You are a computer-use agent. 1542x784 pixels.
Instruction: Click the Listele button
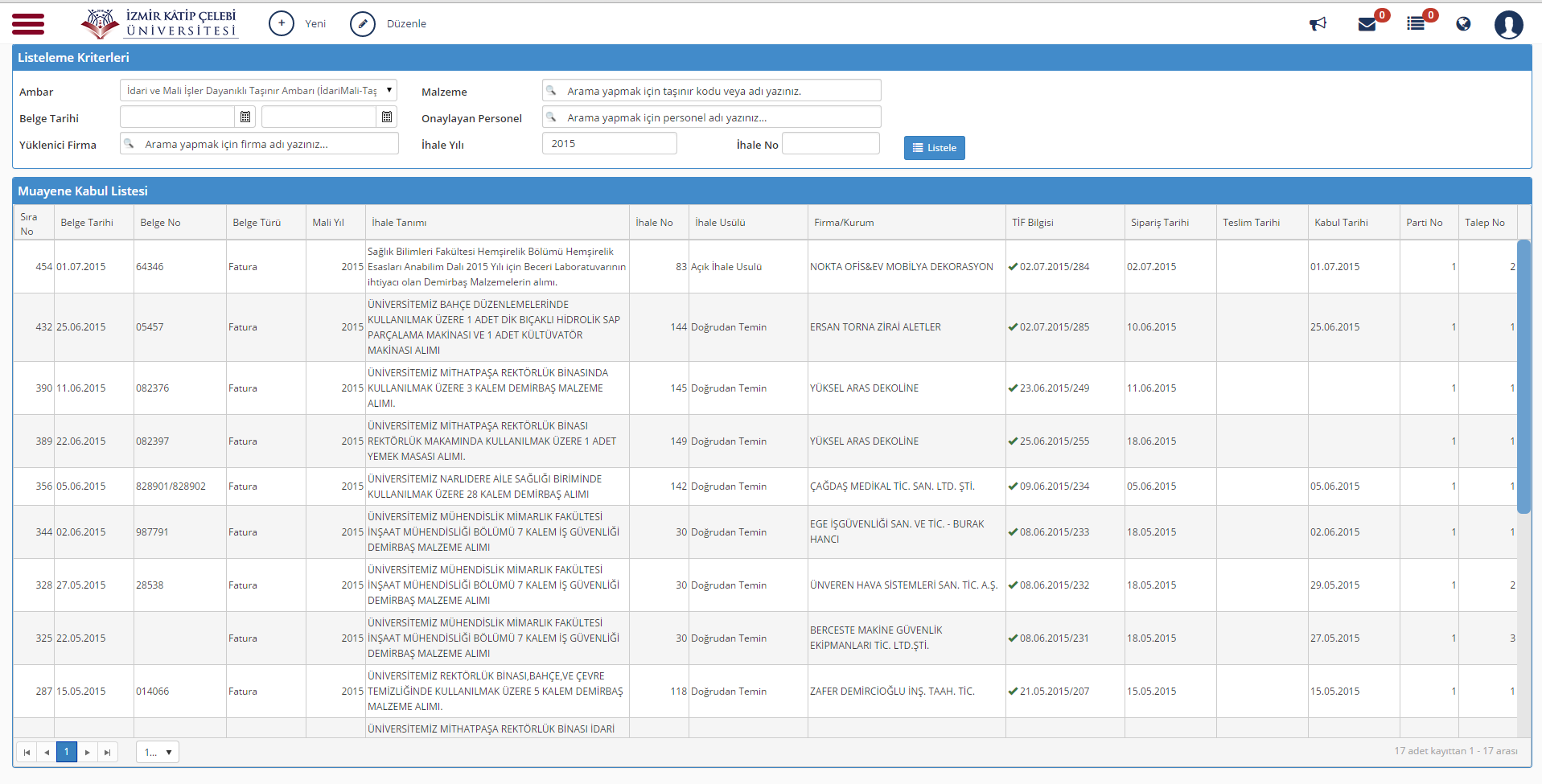[934, 148]
